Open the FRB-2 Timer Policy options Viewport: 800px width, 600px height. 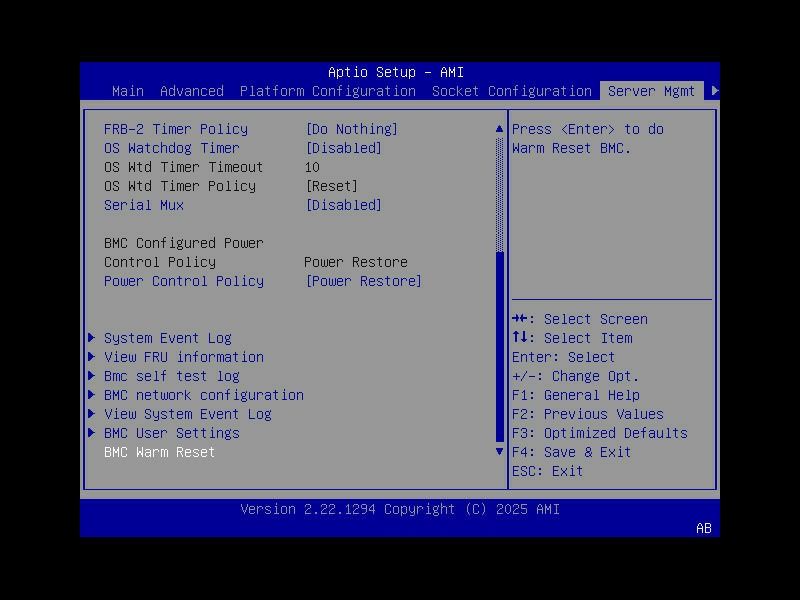coord(354,129)
